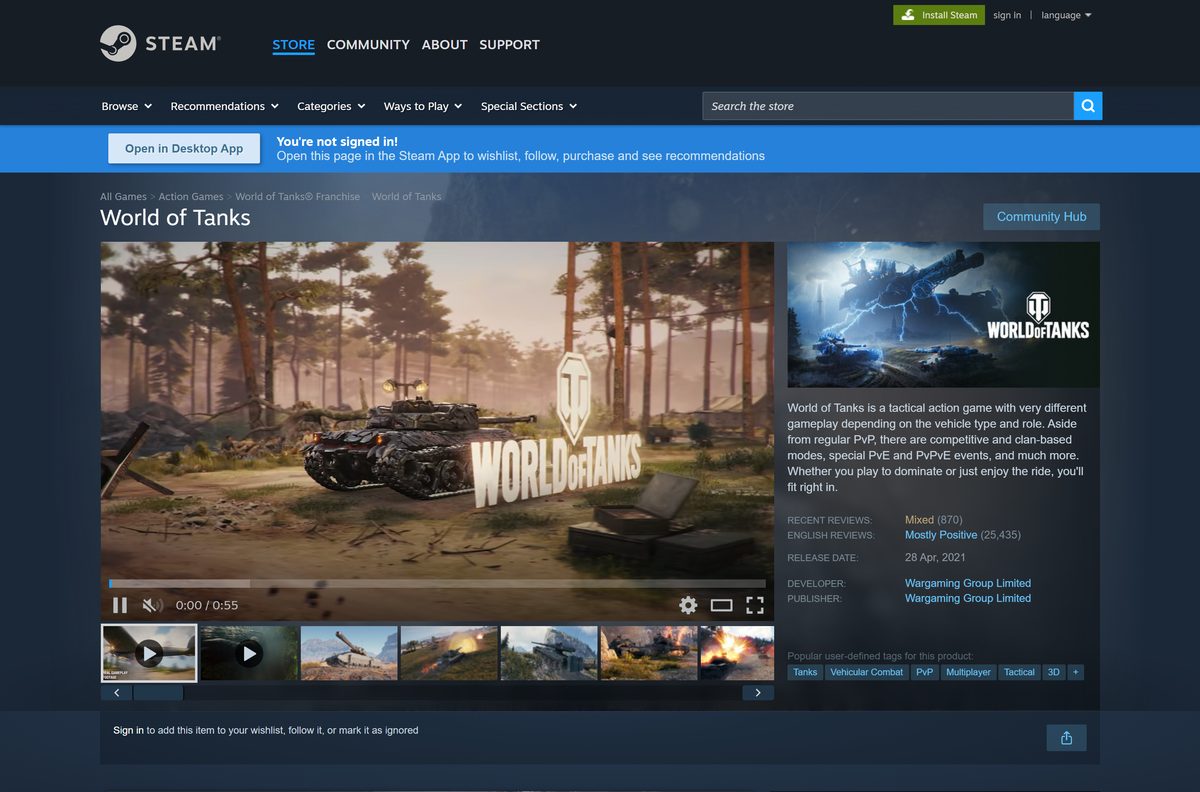The width and height of the screenshot is (1200, 792).
Task: Toggle theater mode for video
Action: point(722,605)
